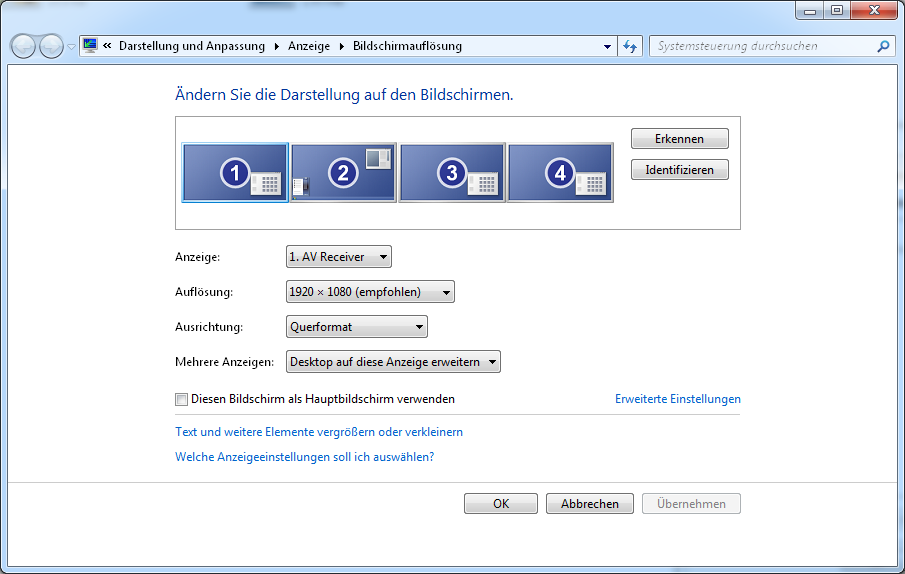
Task: Click the 'Anzeige' breadcrumb
Action: pyautogui.click(x=309, y=46)
